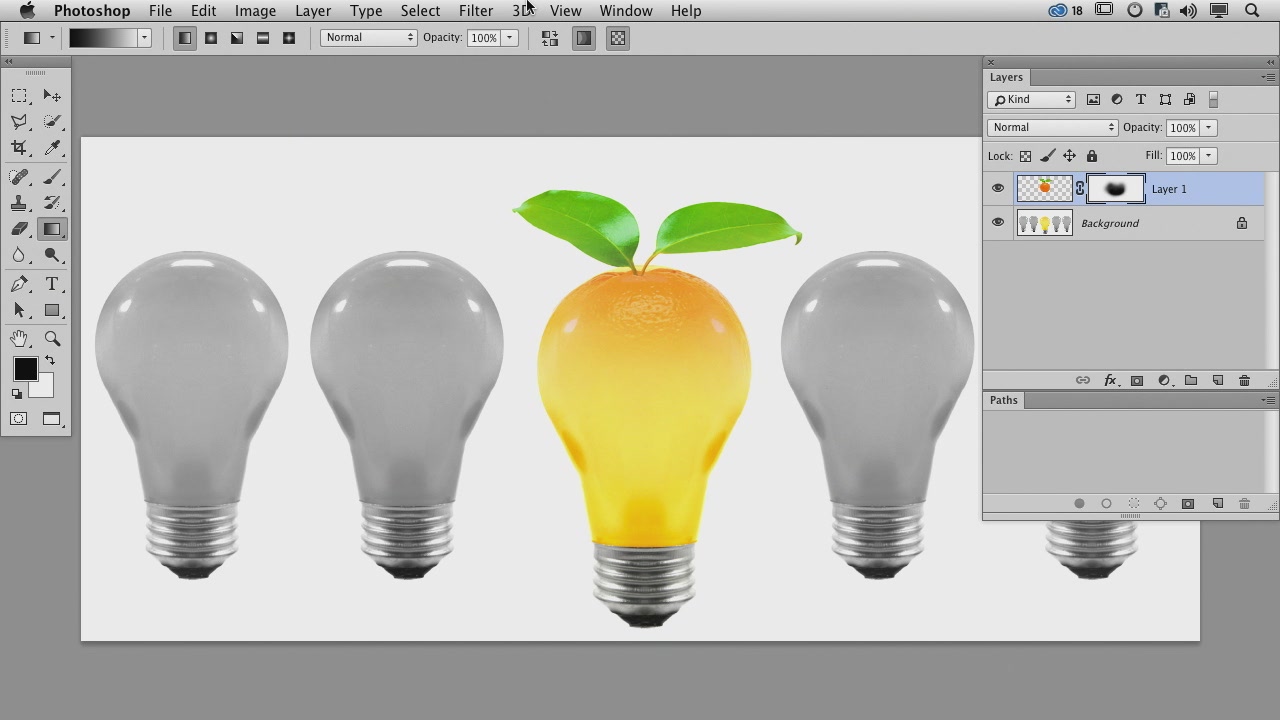Select the Spot Healing Brush tool
The width and height of the screenshot is (1280, 720).
[x=19, y=177]
